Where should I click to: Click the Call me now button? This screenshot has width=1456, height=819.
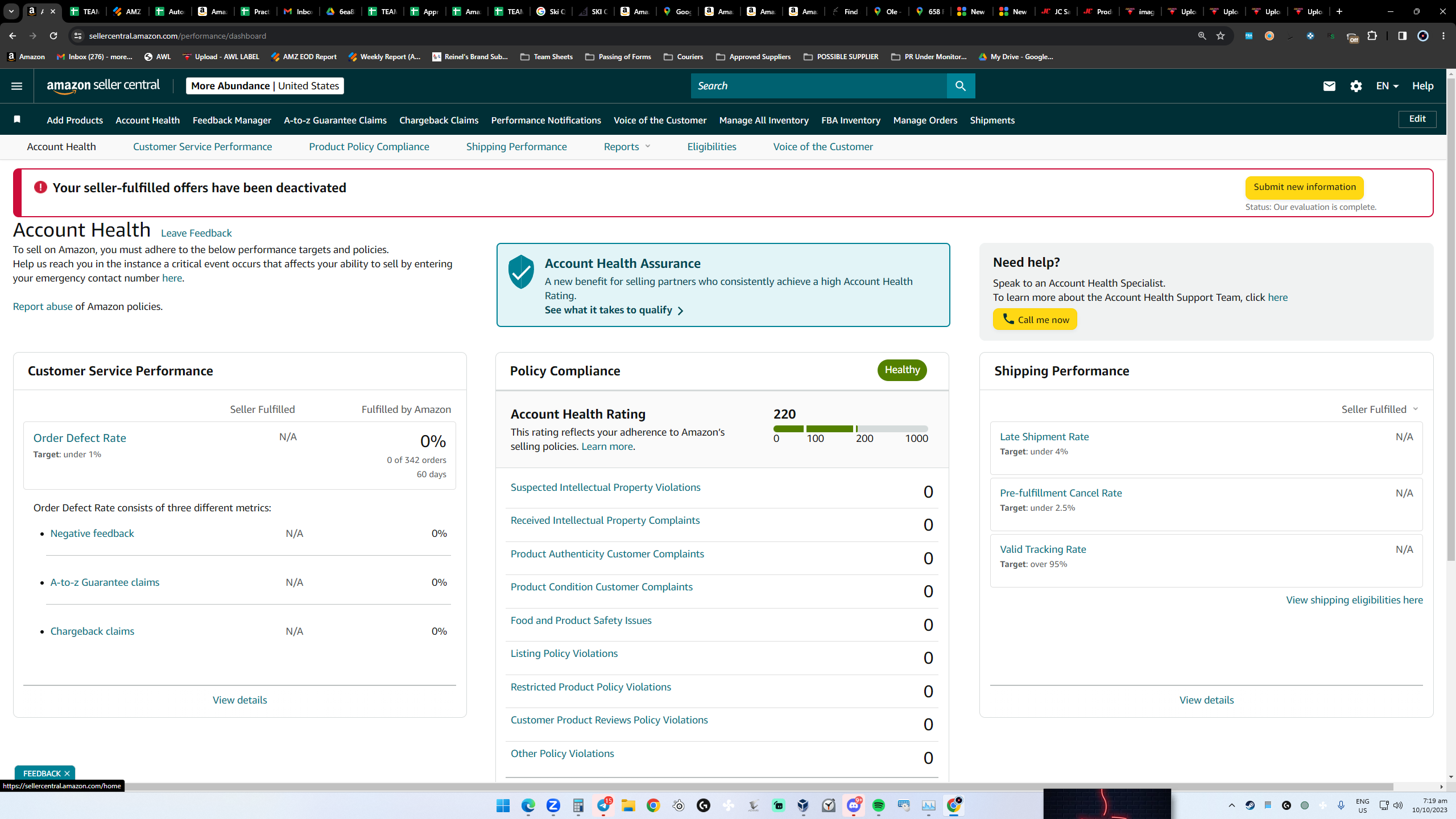click(x=1035, y=319)
